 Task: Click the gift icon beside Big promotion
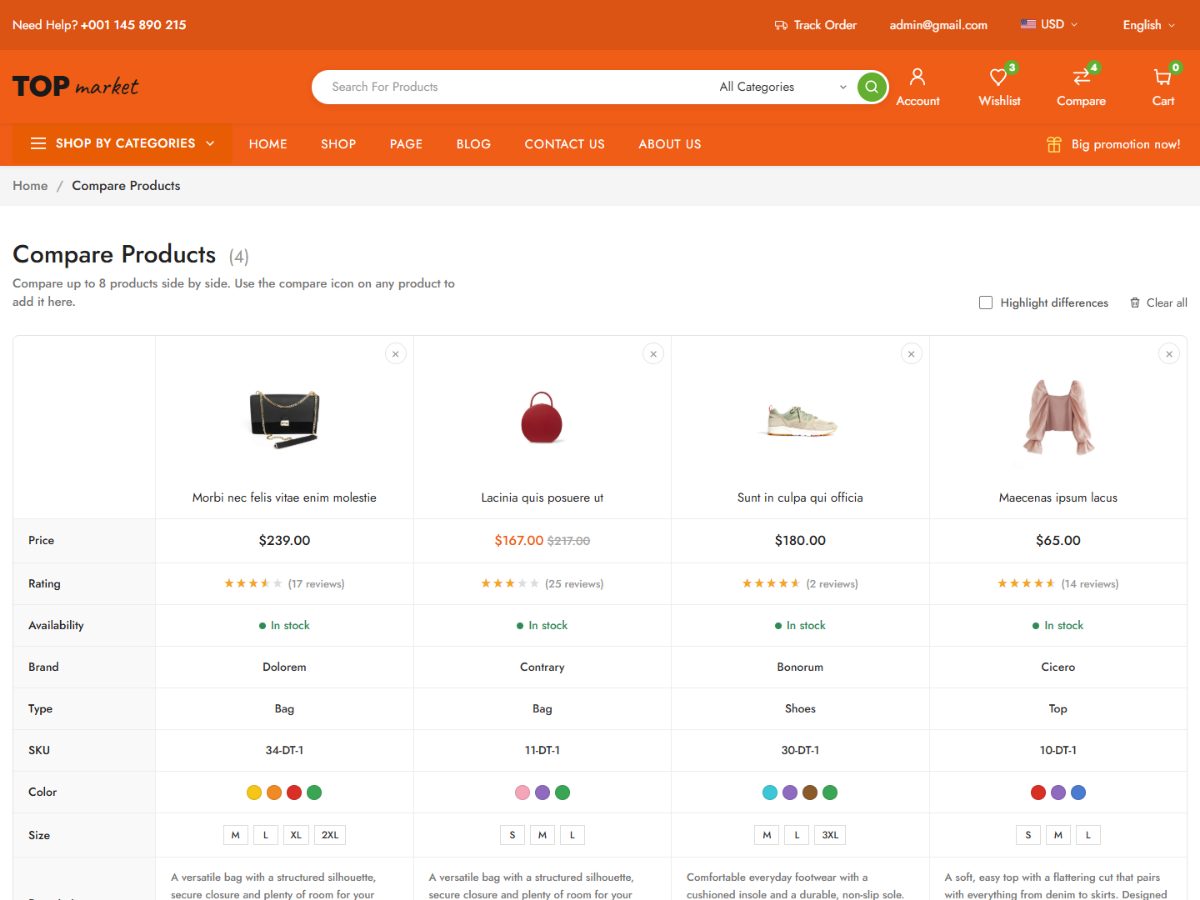[x=1054, y=144]
